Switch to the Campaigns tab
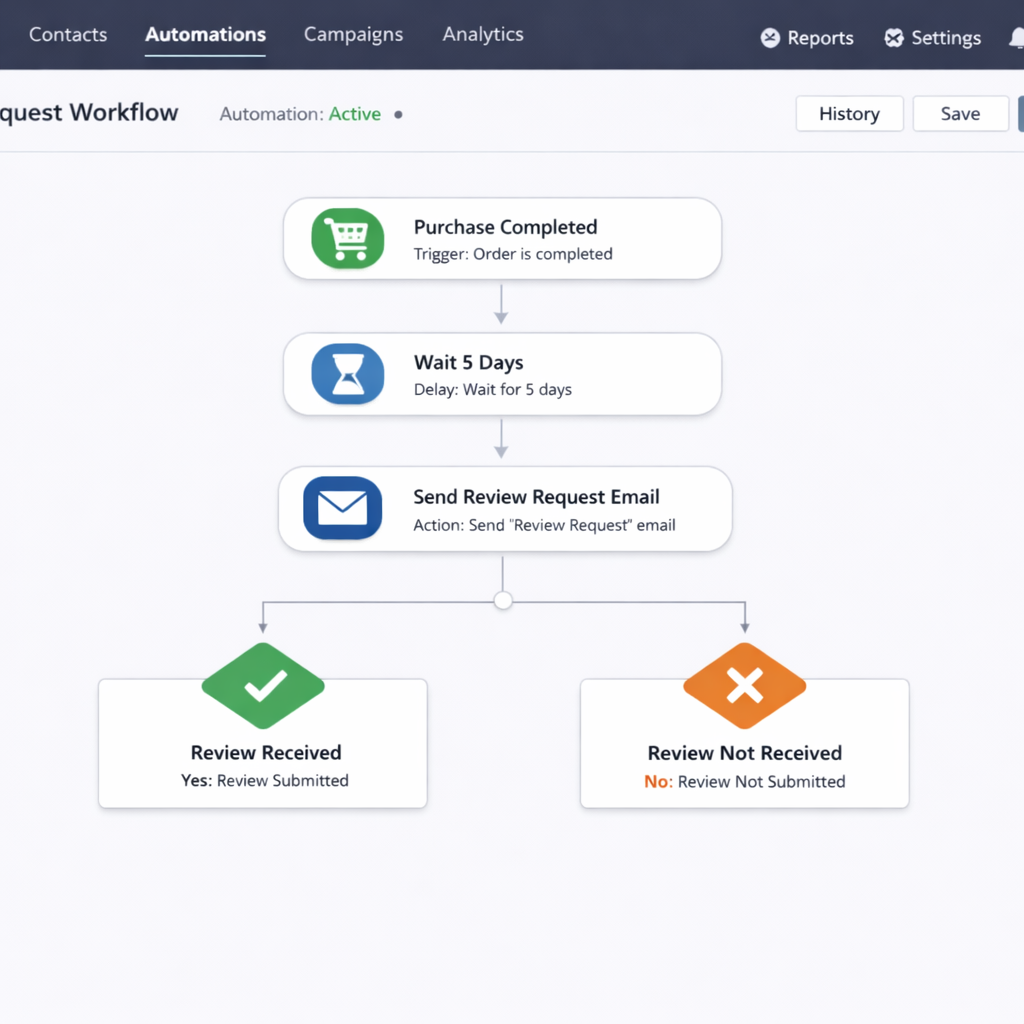 coord(353,34)
